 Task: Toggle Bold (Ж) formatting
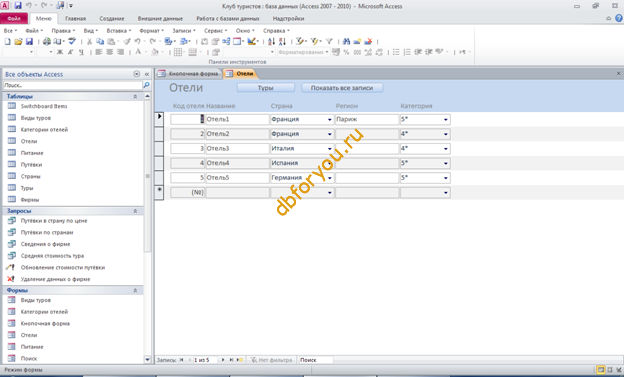coord(60,52)
